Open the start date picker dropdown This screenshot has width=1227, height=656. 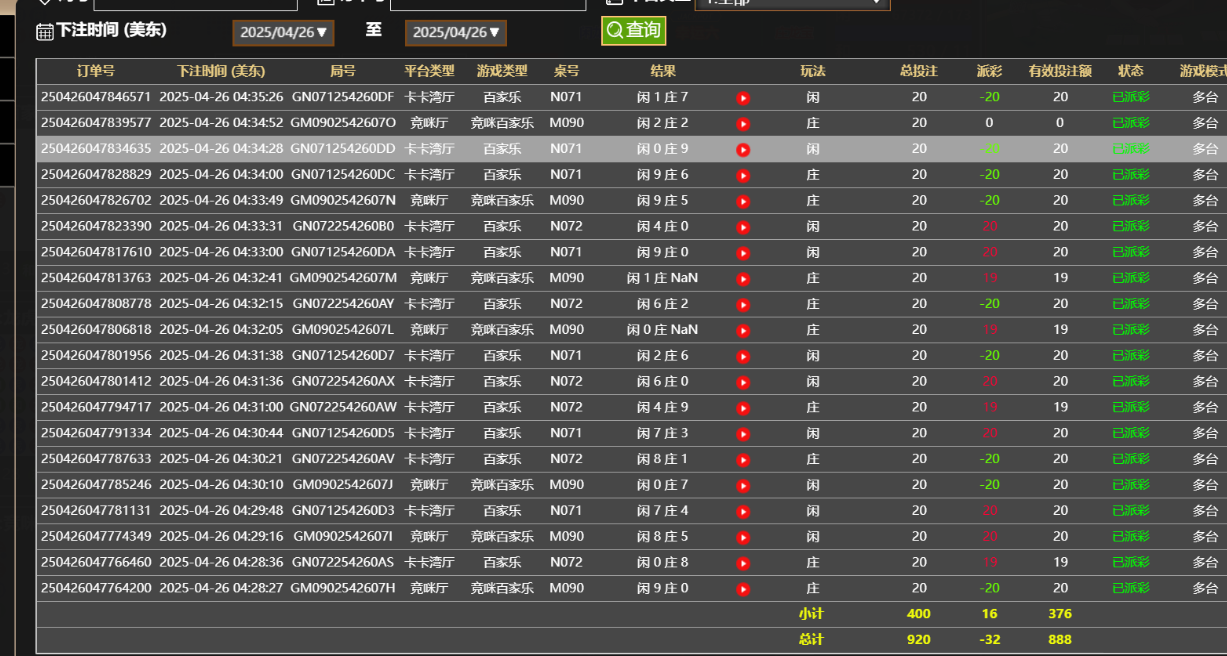(283, 33)
